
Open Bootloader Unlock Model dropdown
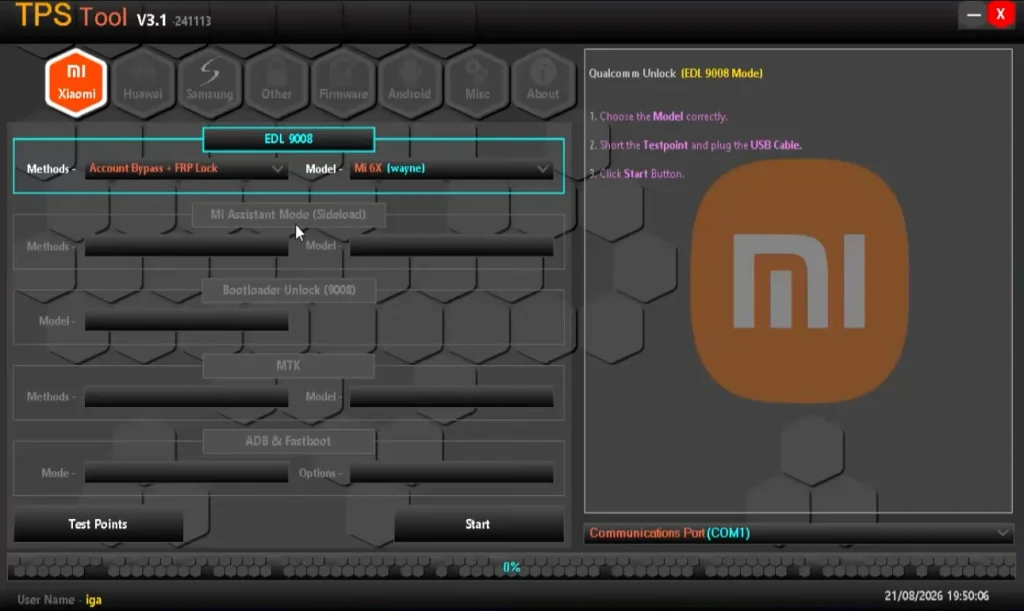click(x=187, y=321)
